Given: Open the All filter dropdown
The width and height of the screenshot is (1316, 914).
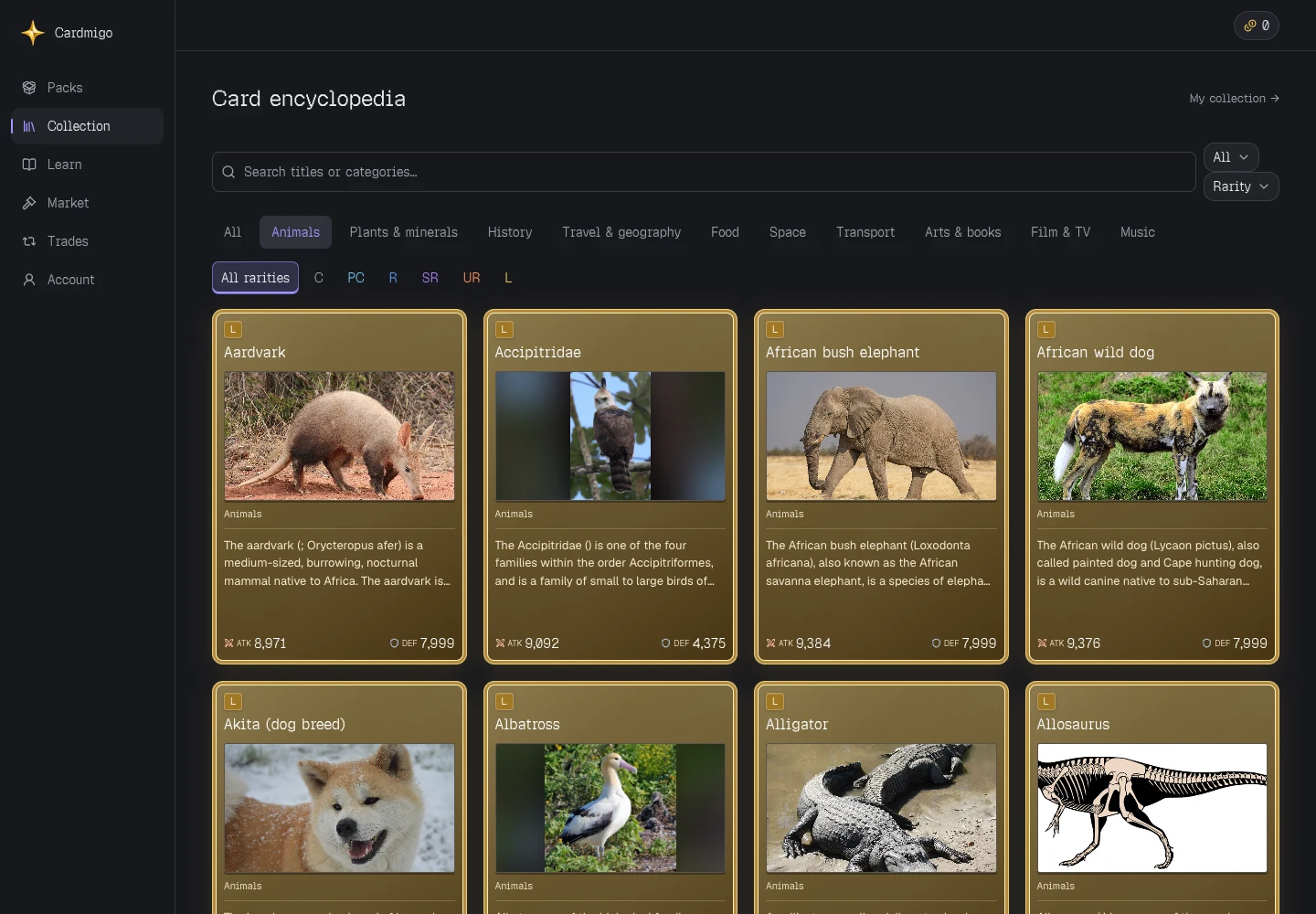Looking at the screenshot, I should pyautogui.click(x=1231, y=157).
